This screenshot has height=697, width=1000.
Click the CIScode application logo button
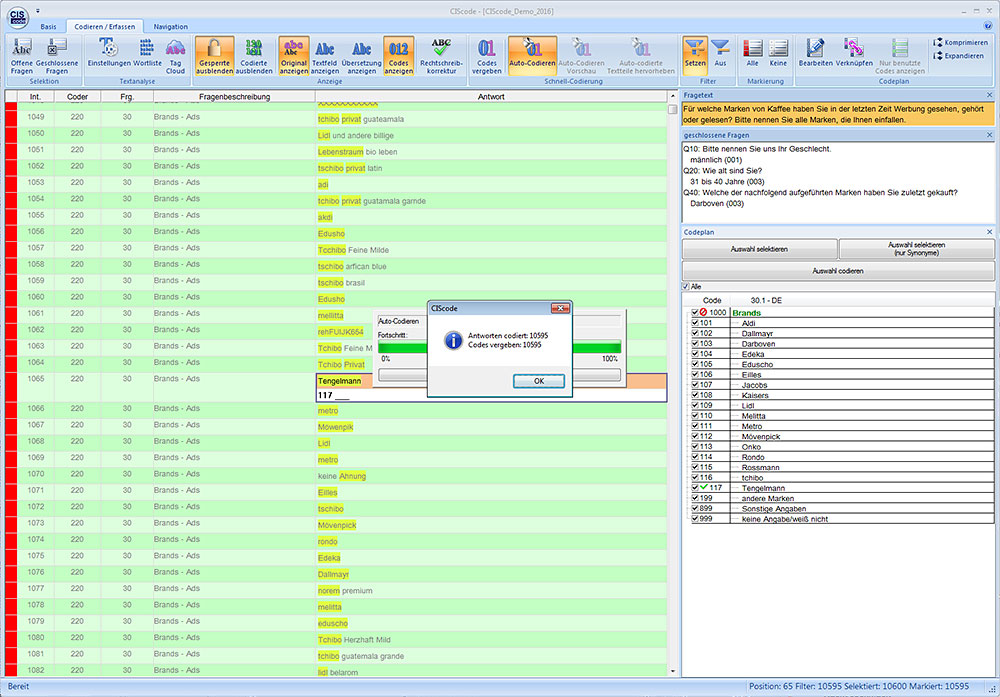pos(18,17)
